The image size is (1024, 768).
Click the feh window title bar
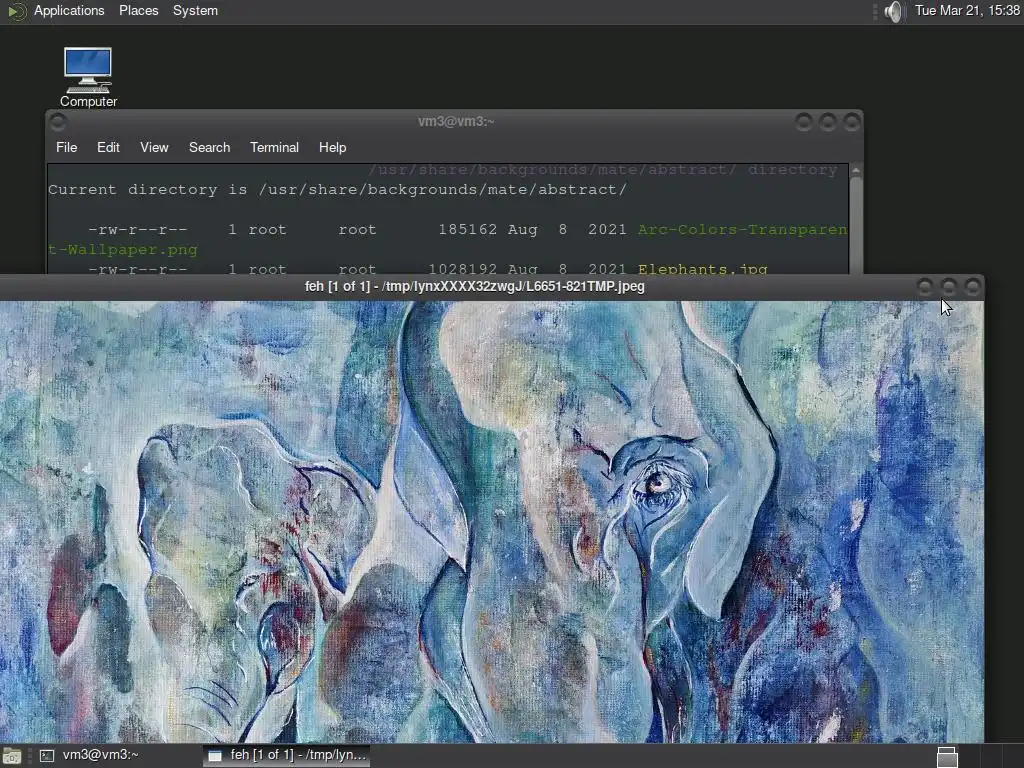pos(475,287)
